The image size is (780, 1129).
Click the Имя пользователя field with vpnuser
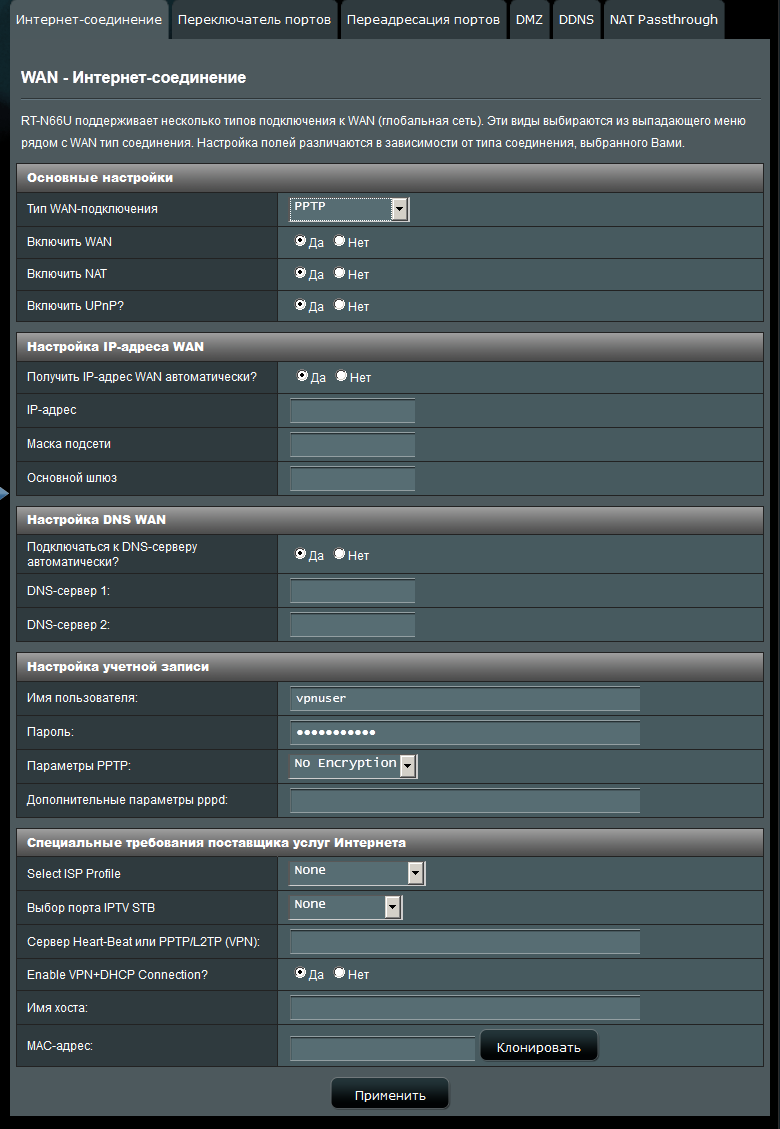pyautogui.click(x=465, y=698)
